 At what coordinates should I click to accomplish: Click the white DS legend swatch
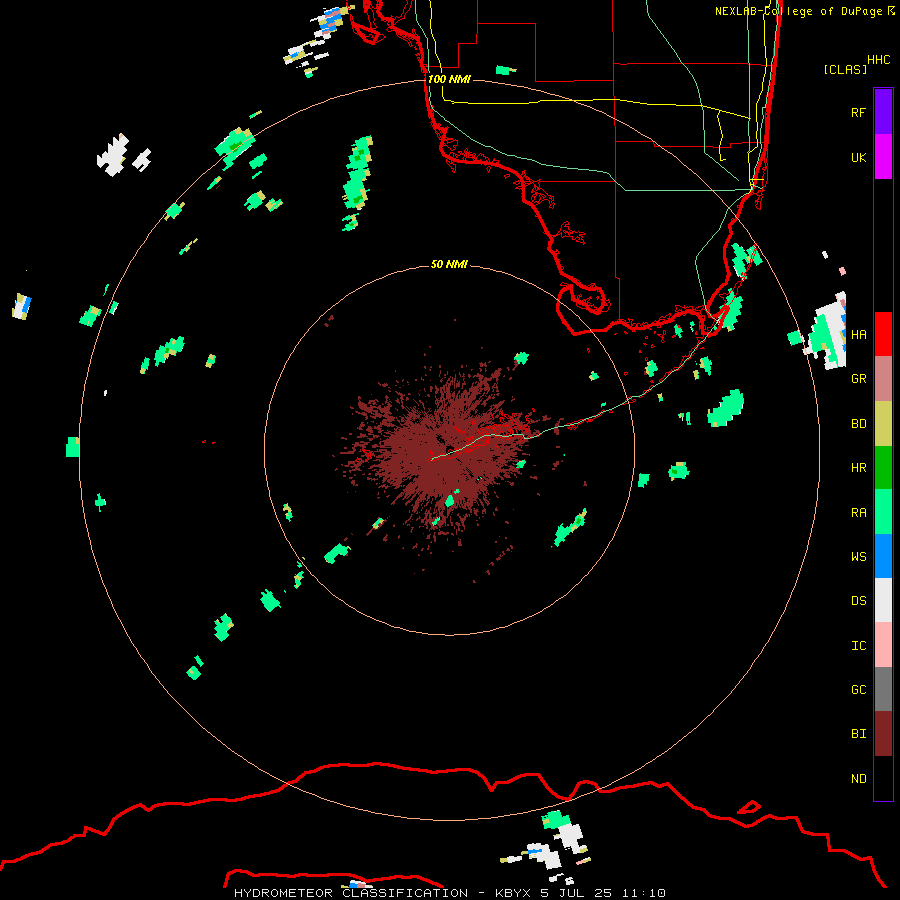[x=883, y=600]
